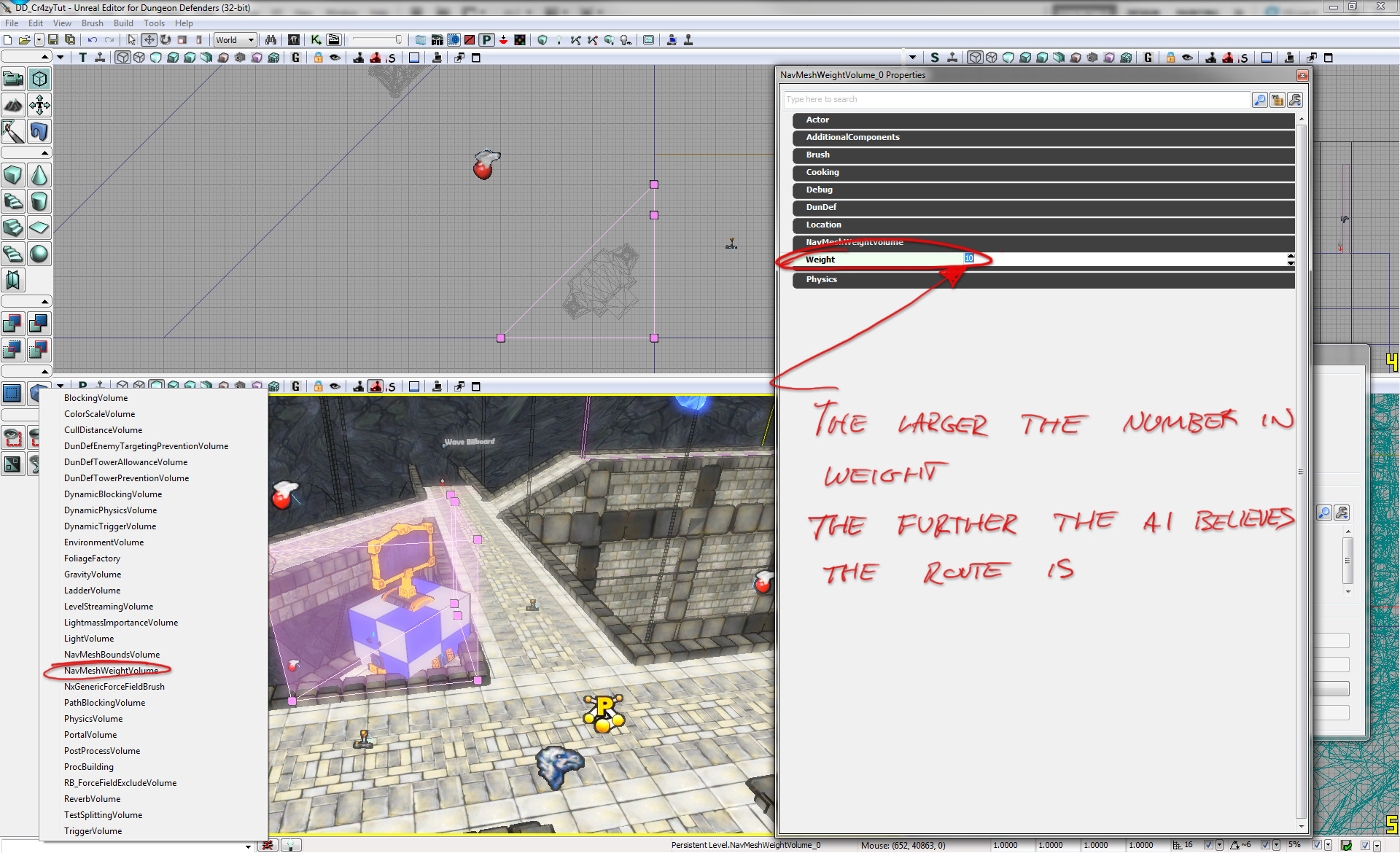This screenshot has width=1400, height=853.
Task: Create a Sheet builder brush
Action: 39,227
